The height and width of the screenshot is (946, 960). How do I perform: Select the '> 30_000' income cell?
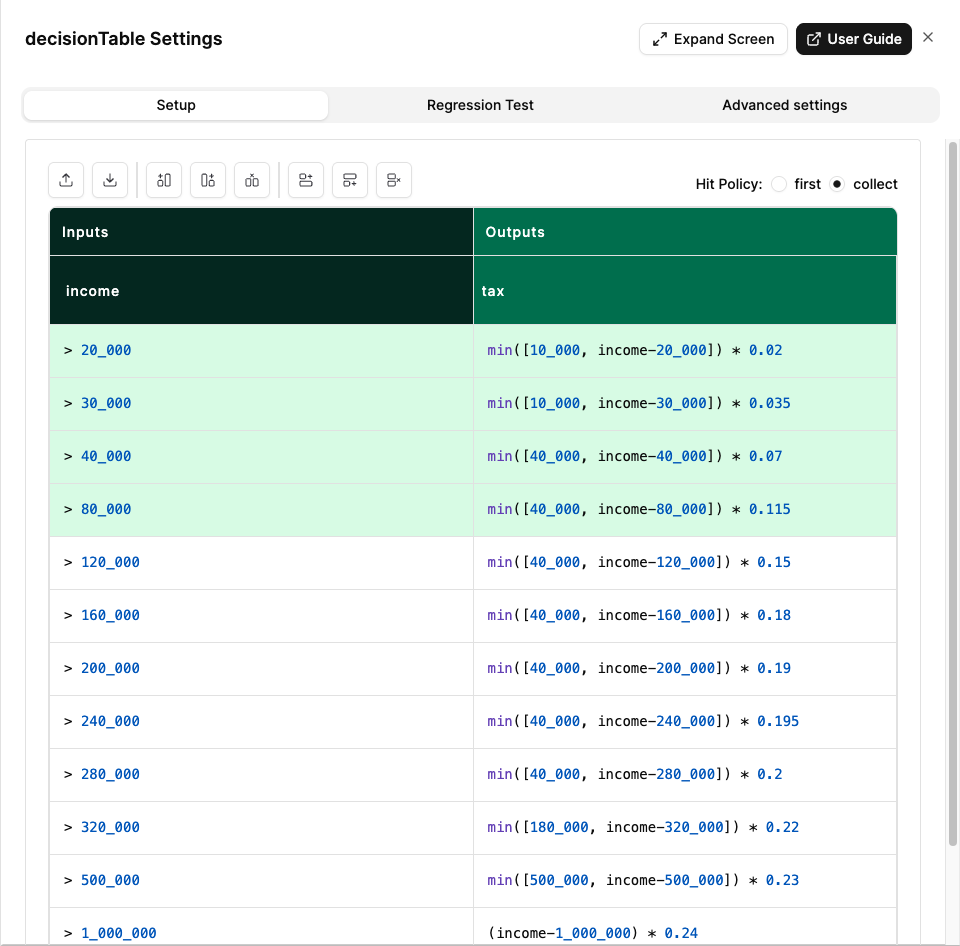coord(261,404)
